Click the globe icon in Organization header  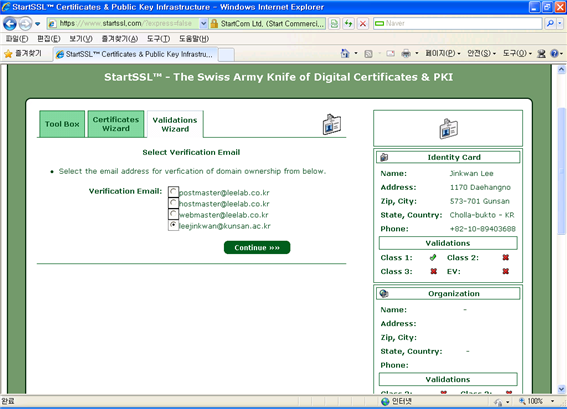(x=384, y=294)
